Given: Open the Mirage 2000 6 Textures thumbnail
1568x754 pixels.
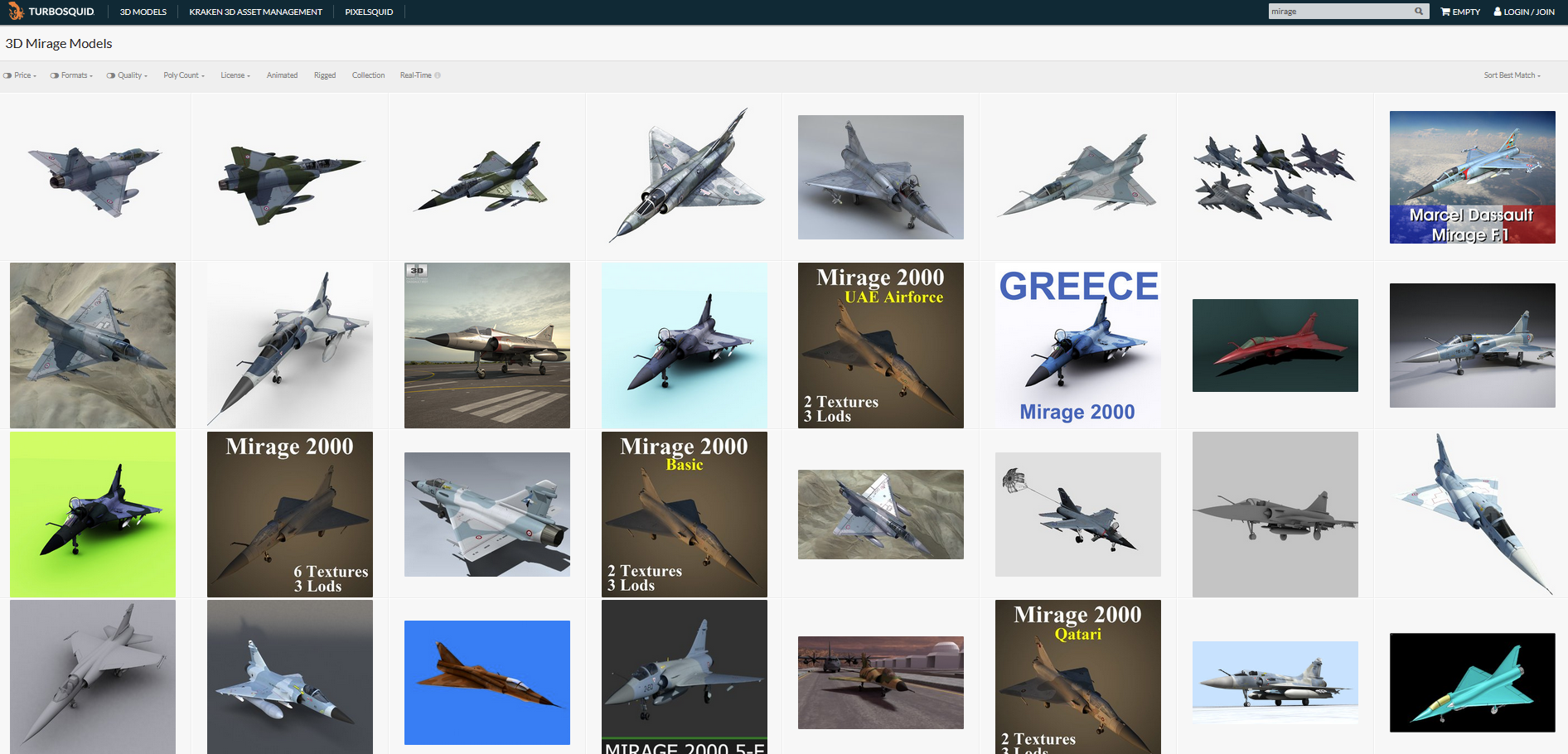Looking at the screenshot, I should tap(290, 515).
